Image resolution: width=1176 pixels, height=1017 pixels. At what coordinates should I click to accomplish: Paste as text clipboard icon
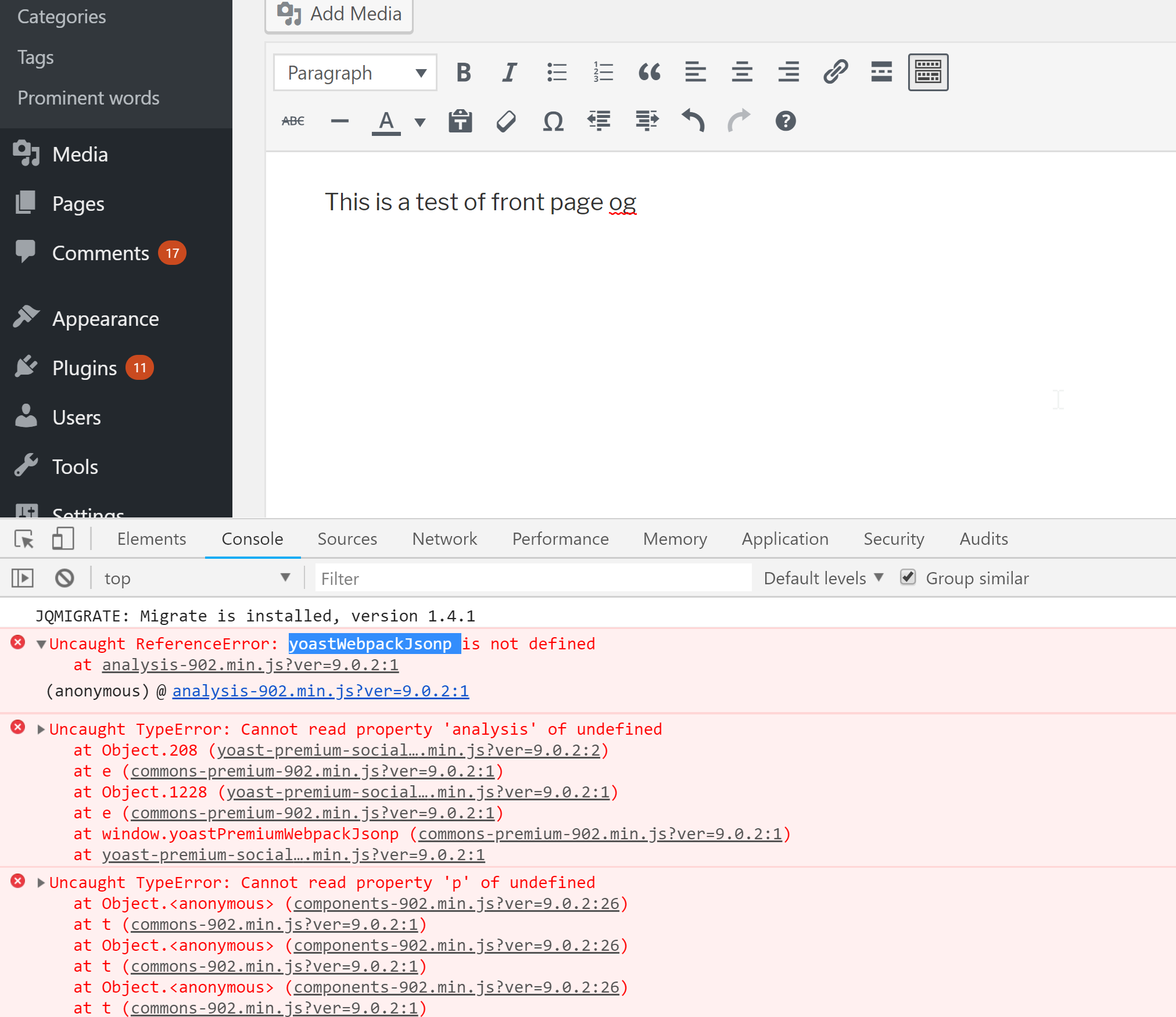(460, 121)
